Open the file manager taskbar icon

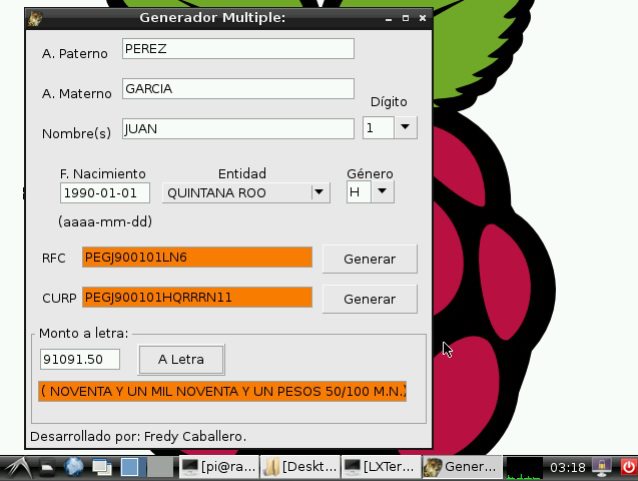coord(48,468)
